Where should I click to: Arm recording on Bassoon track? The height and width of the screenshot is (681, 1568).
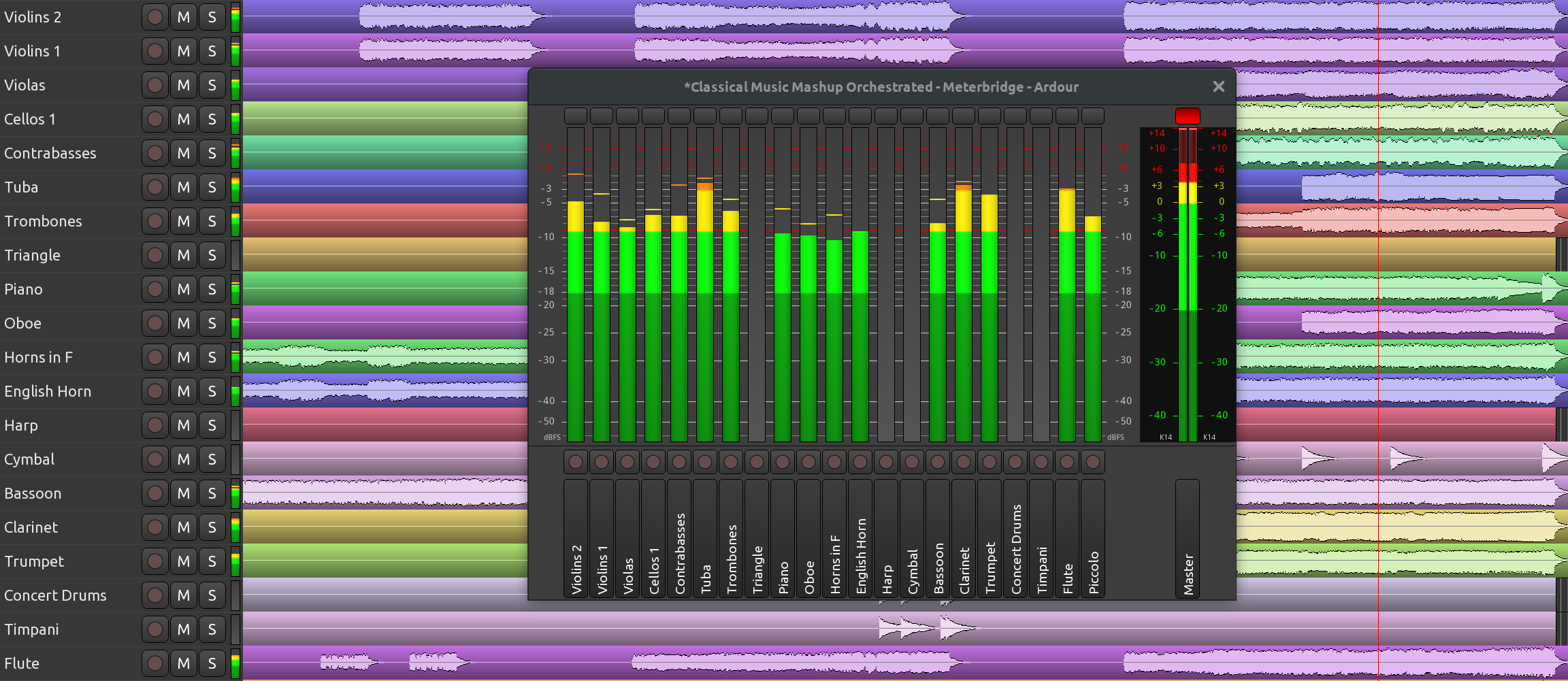[x=155, y=493]
